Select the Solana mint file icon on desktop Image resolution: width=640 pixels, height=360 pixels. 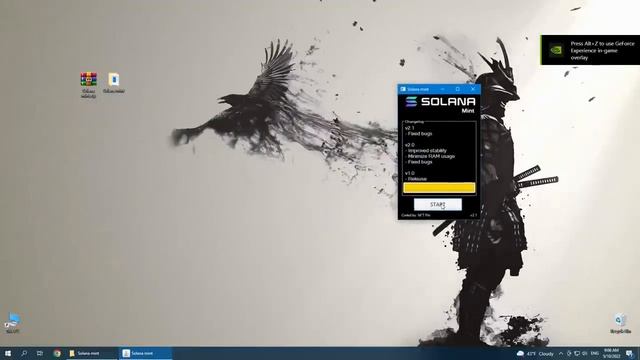[x=114, y=83]
